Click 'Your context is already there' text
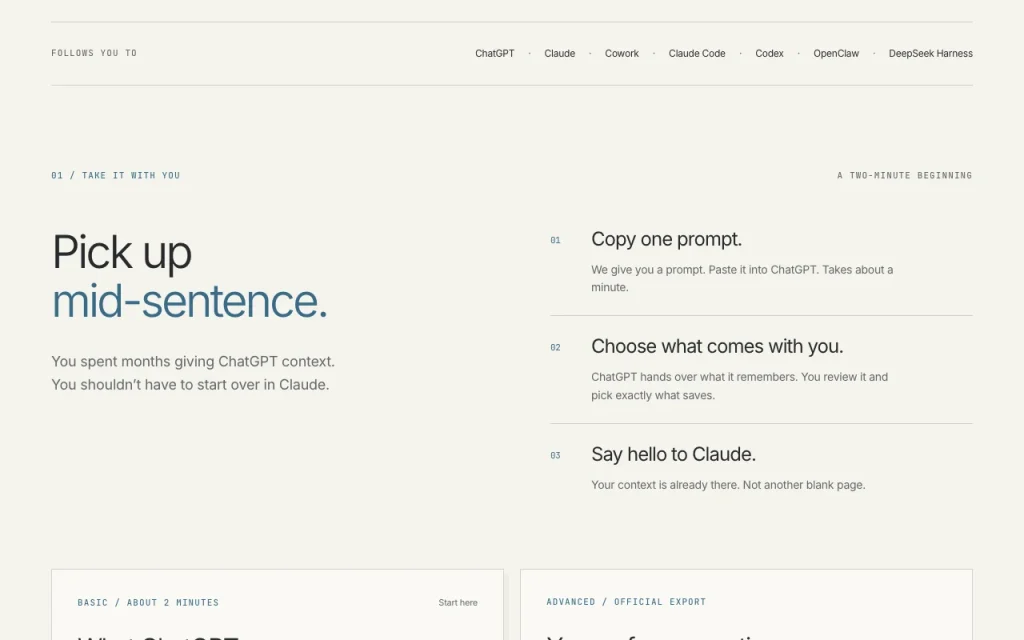This screenshot has width=1024, height=640. pos(728,485)
